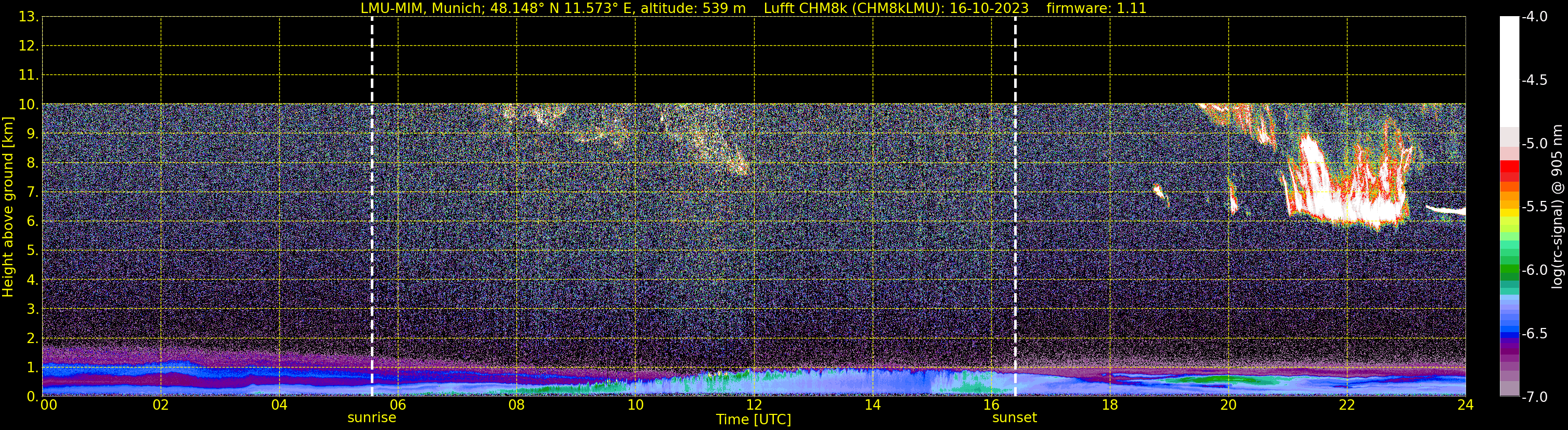This screenshot has width=1568, height=430.
Task: Click the sunset label below the time axis
Action: pyautogui.click(x=1014, y=418)
